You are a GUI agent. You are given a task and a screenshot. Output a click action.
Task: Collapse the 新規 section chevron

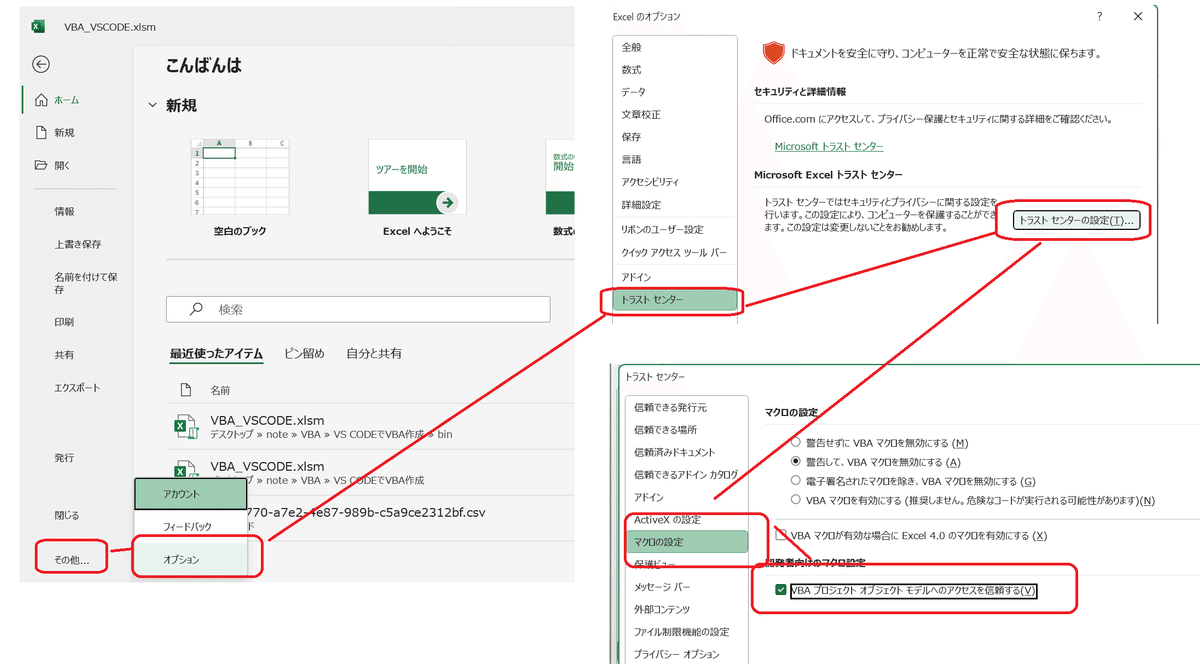click(152, 104)
